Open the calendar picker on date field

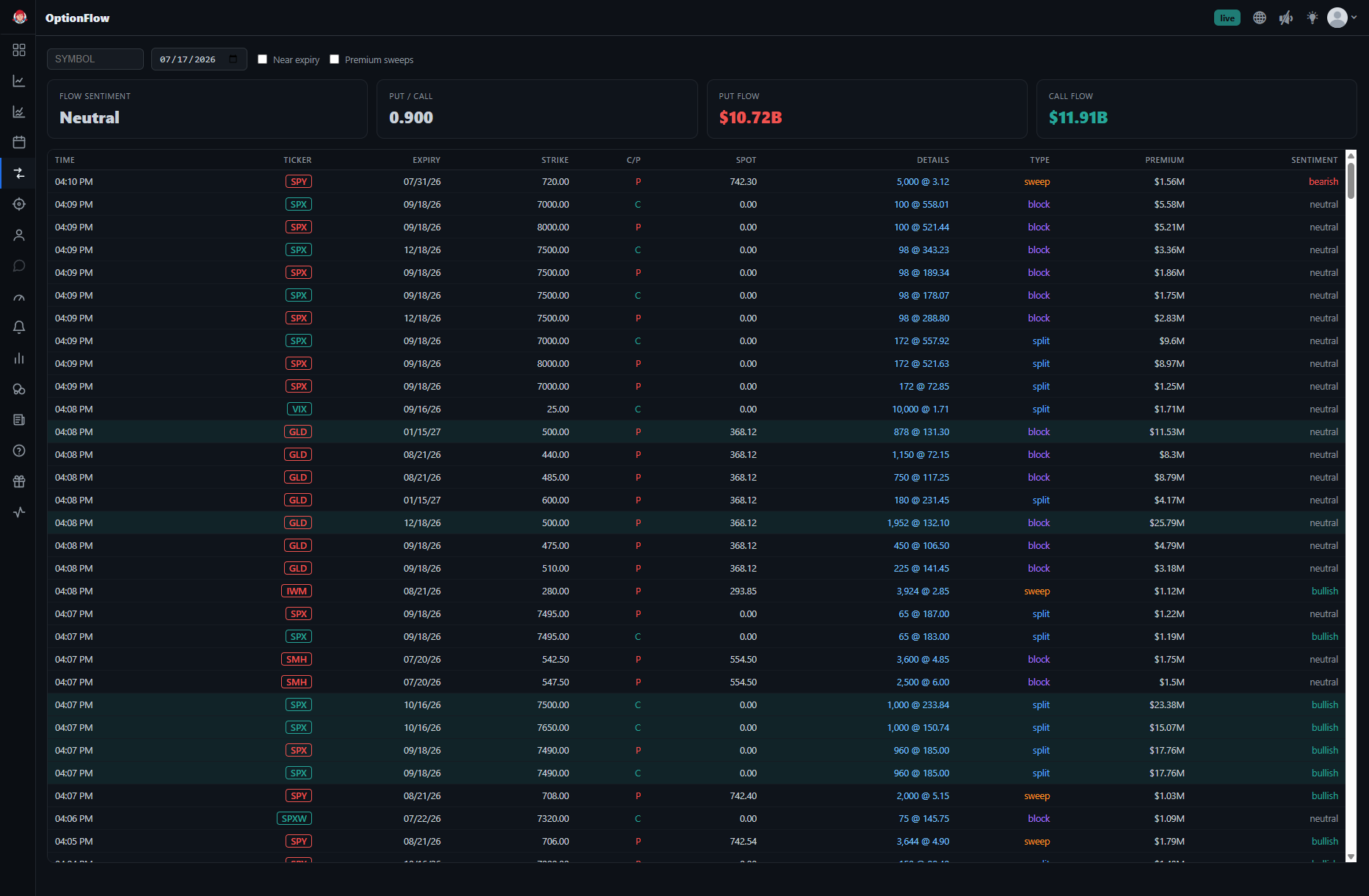tap(233, 59)
